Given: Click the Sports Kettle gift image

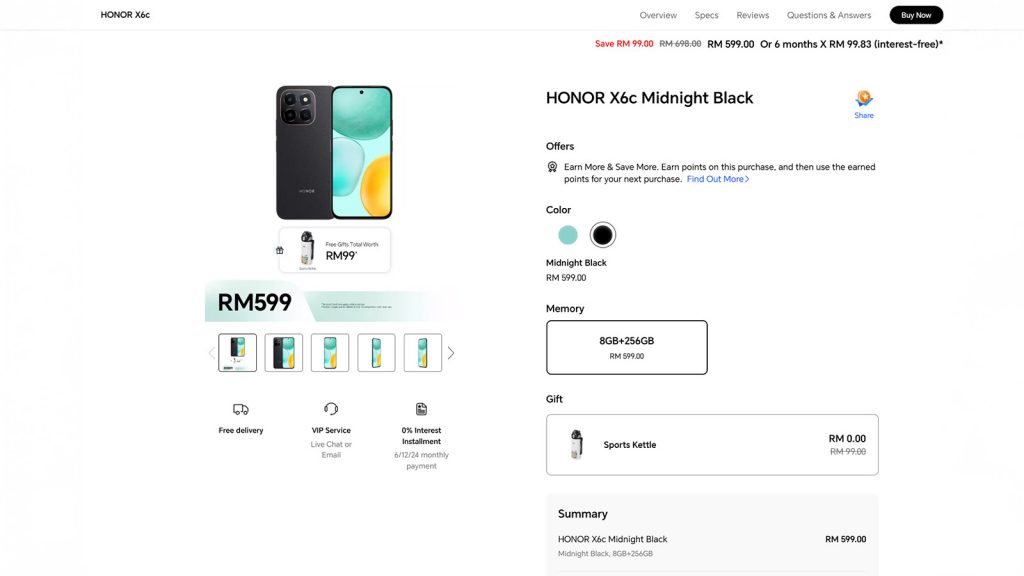Looking at the screenshot, I should coord(575,444).
